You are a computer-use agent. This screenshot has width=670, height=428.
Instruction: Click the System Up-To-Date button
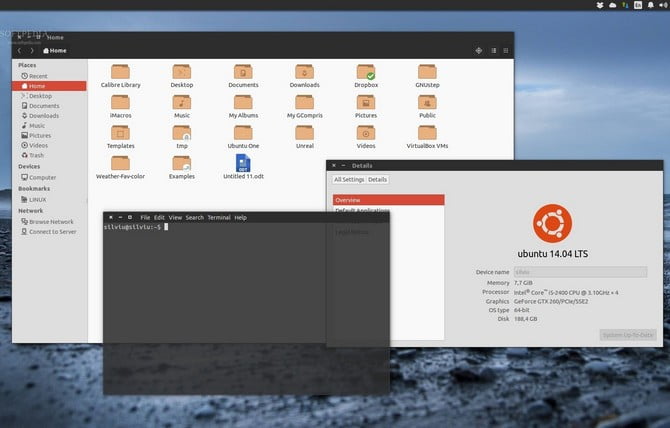click(x=628, y=335)
